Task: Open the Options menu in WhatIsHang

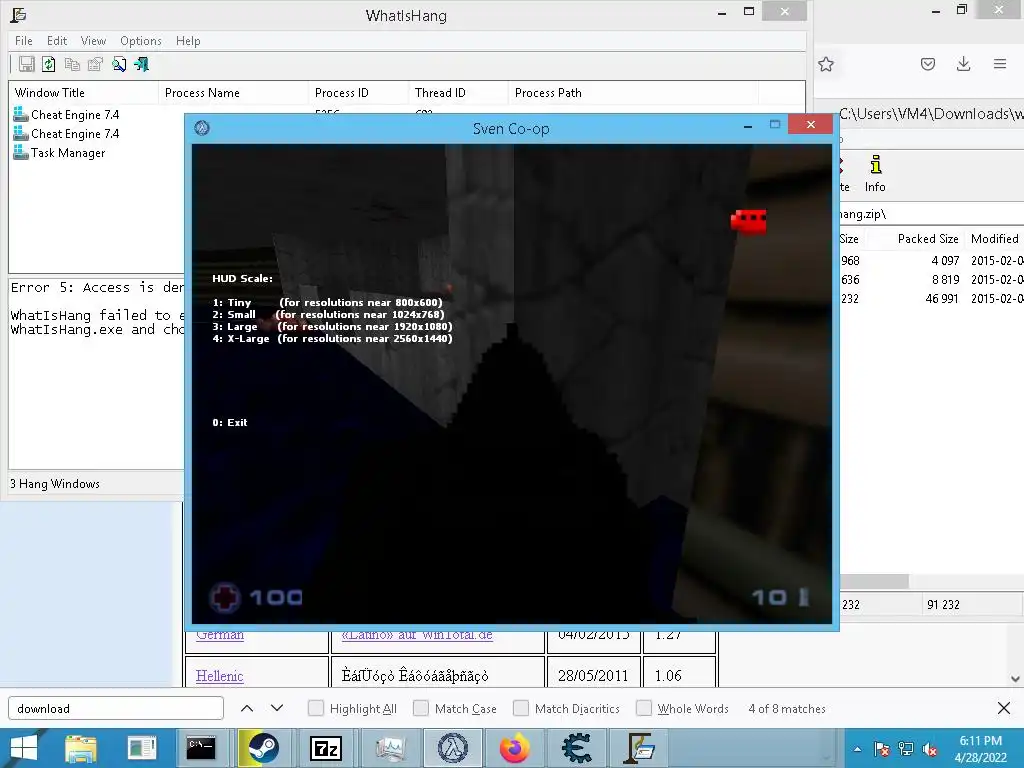Action: point(140,40)
